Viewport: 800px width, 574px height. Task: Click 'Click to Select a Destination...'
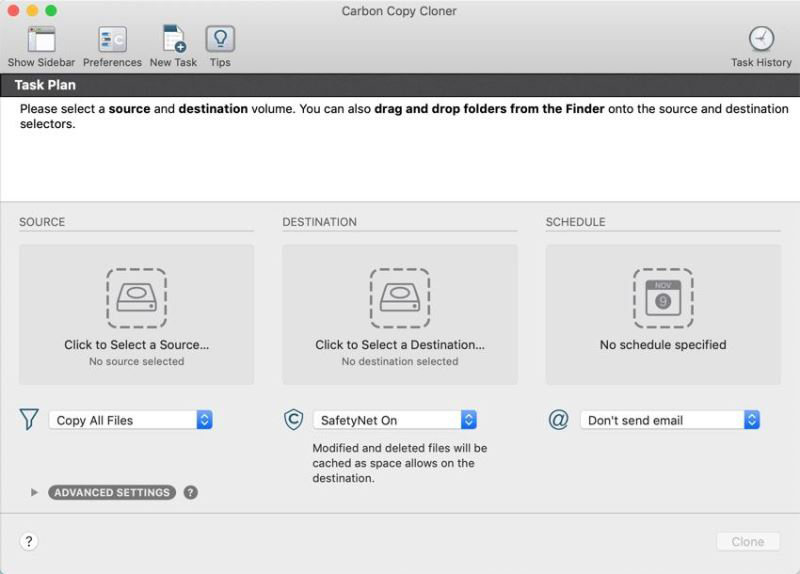(400, 344)
